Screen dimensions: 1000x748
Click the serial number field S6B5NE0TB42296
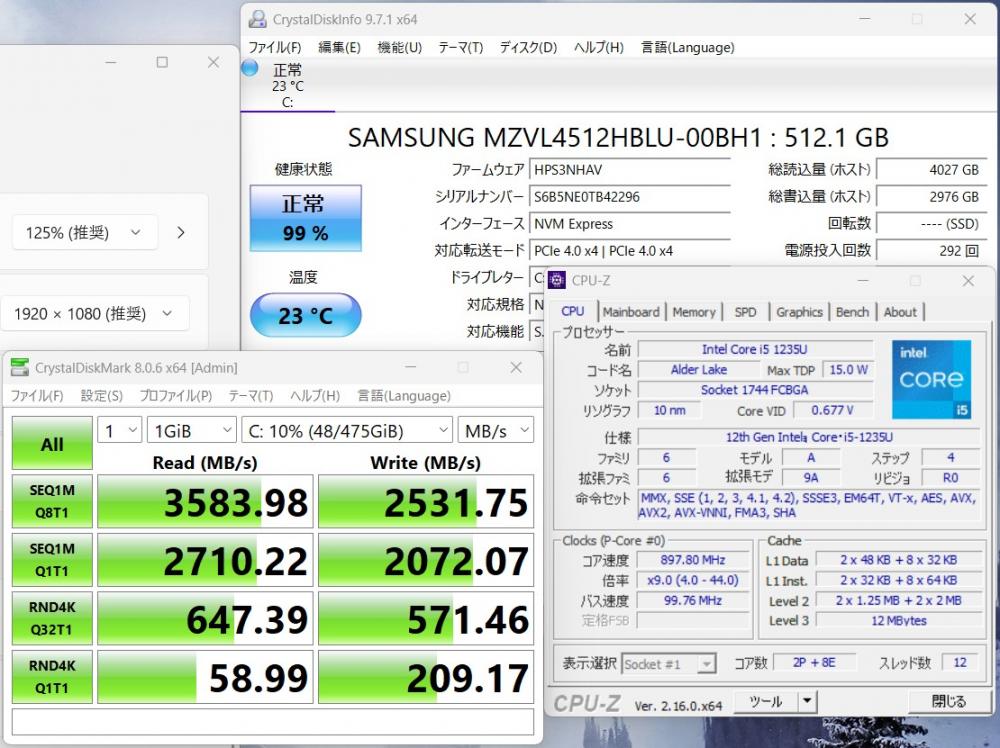tap(629, 197)
